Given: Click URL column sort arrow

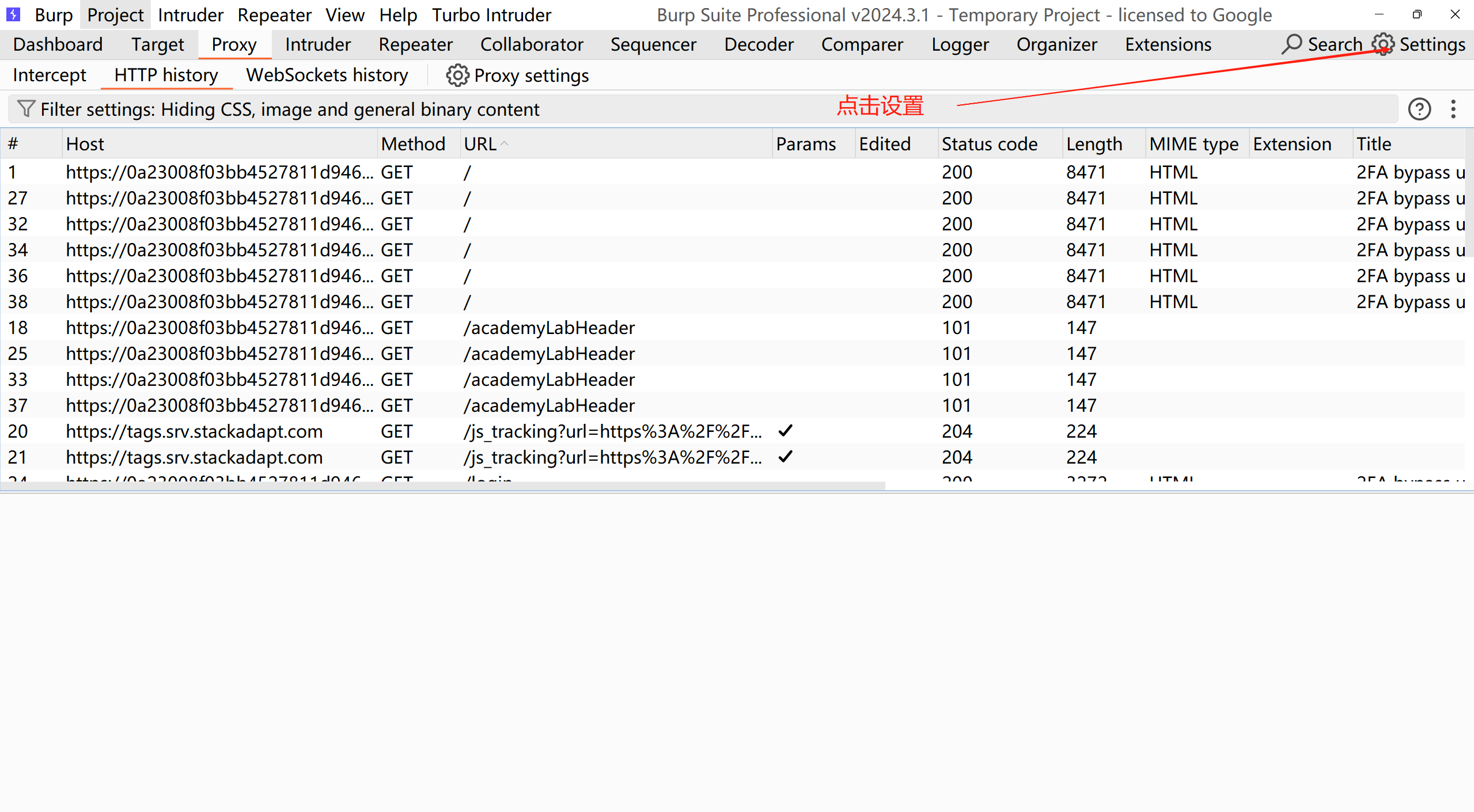Looking at the screenshot, I should [x=505, y=143].
